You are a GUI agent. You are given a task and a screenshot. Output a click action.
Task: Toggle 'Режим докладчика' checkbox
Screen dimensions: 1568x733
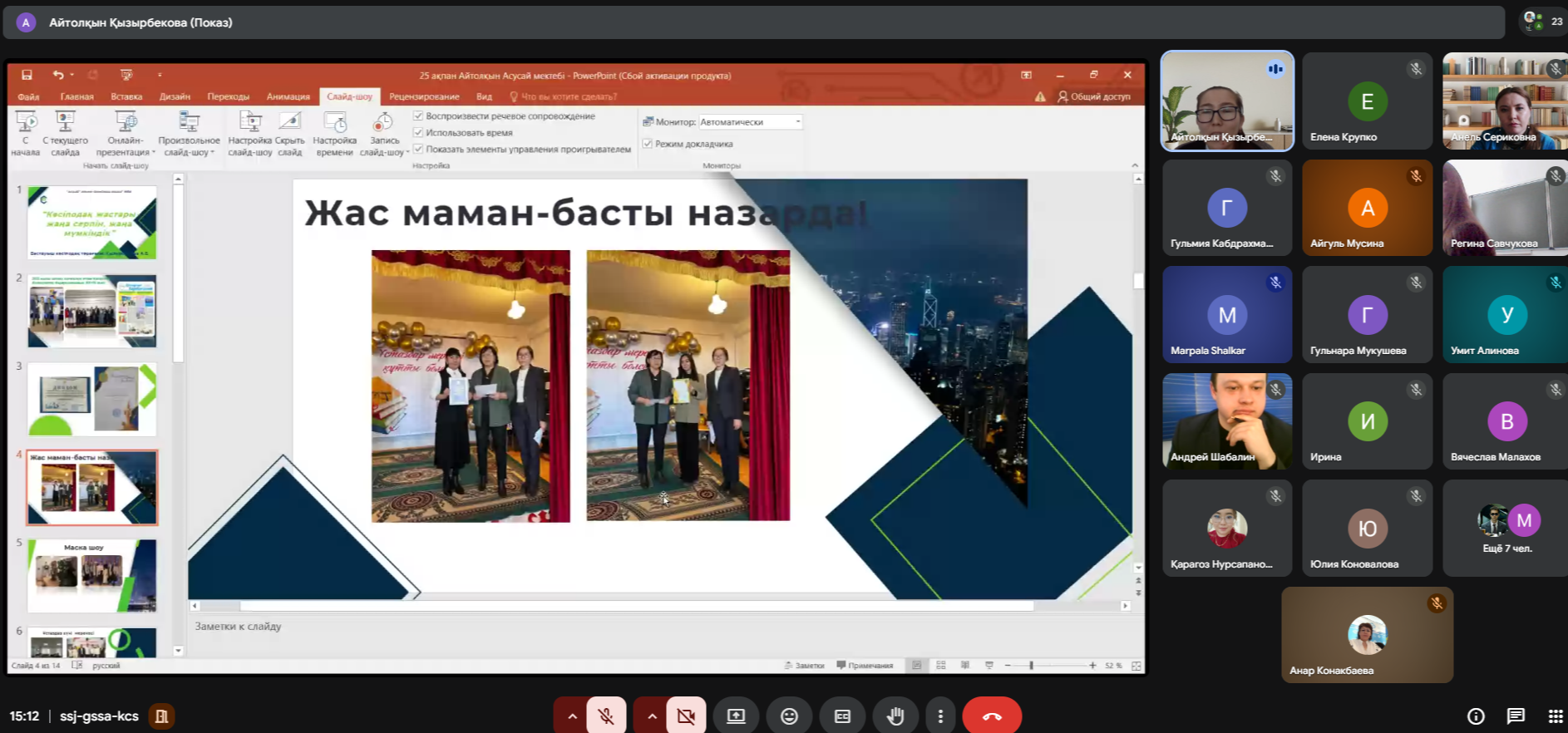coord(648,144)
